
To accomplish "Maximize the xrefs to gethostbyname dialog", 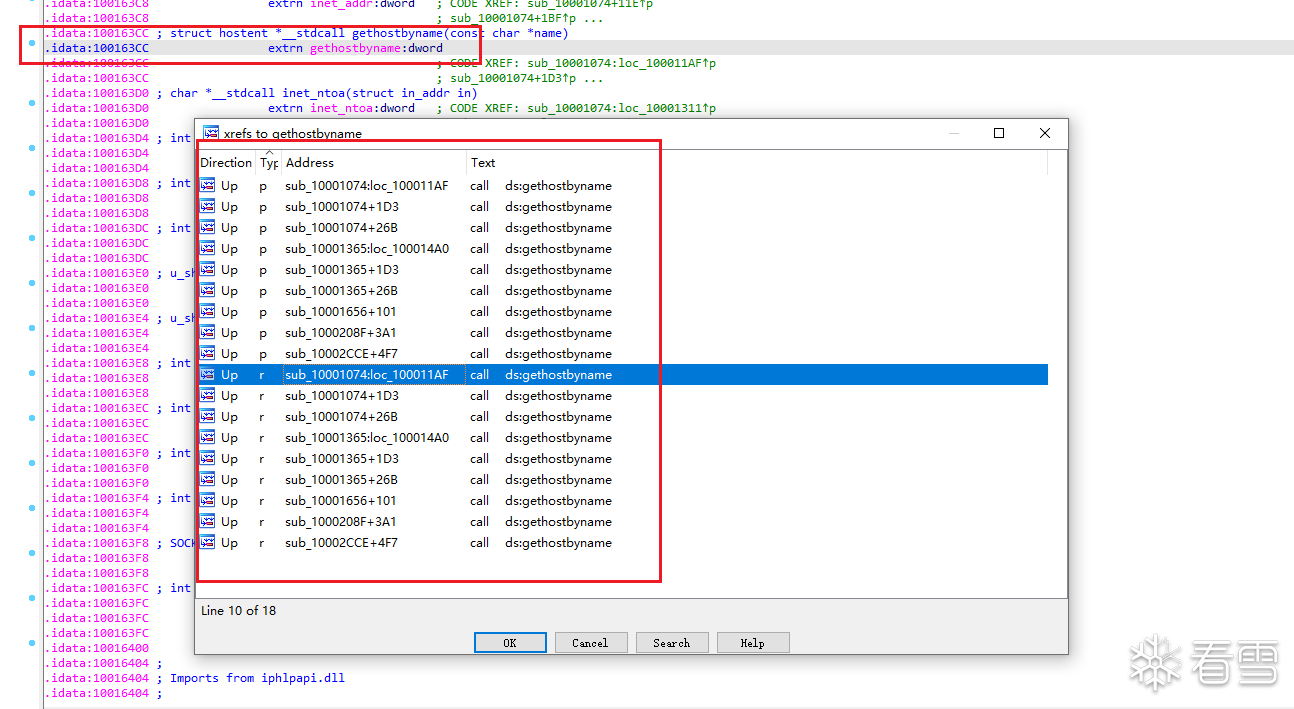I will (x=998, y=133).
